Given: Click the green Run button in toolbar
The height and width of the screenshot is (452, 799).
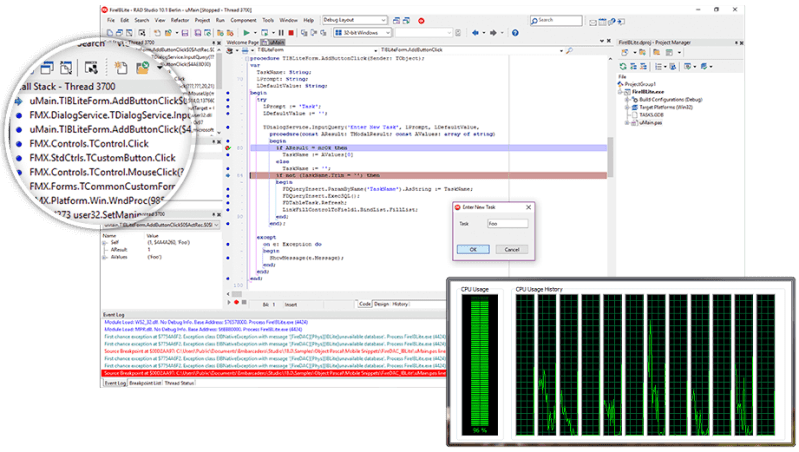Looking at the screenshot, I should coord(246,33).
